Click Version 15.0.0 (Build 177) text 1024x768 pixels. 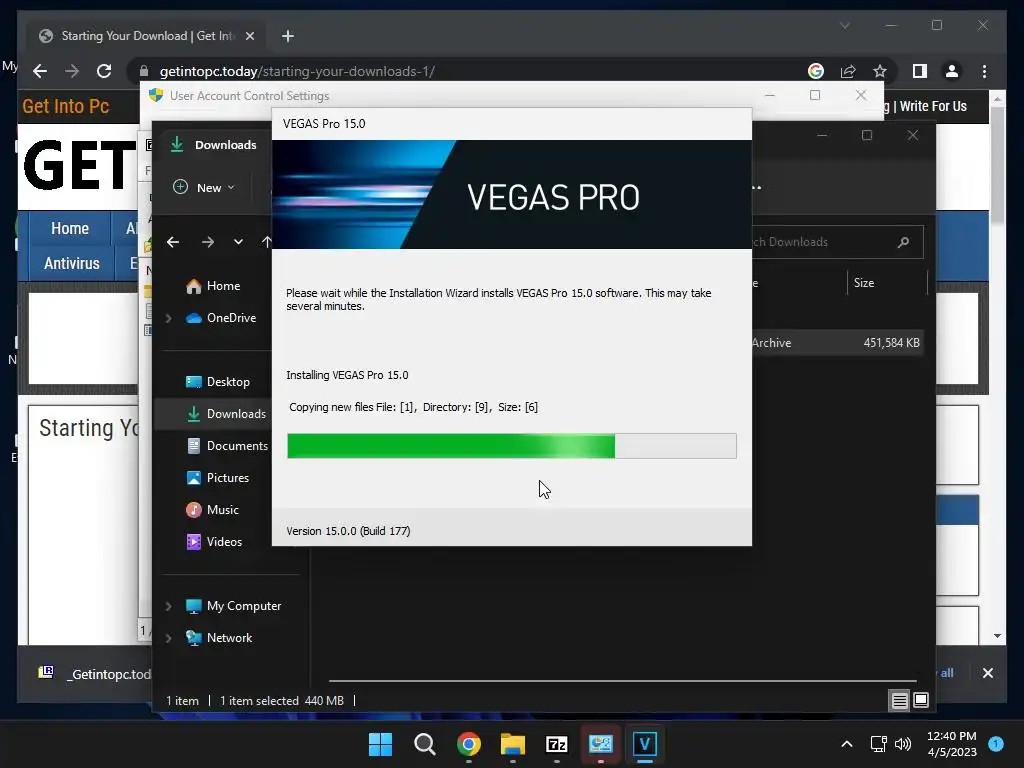pyautogui.click(x=348, y=531)
